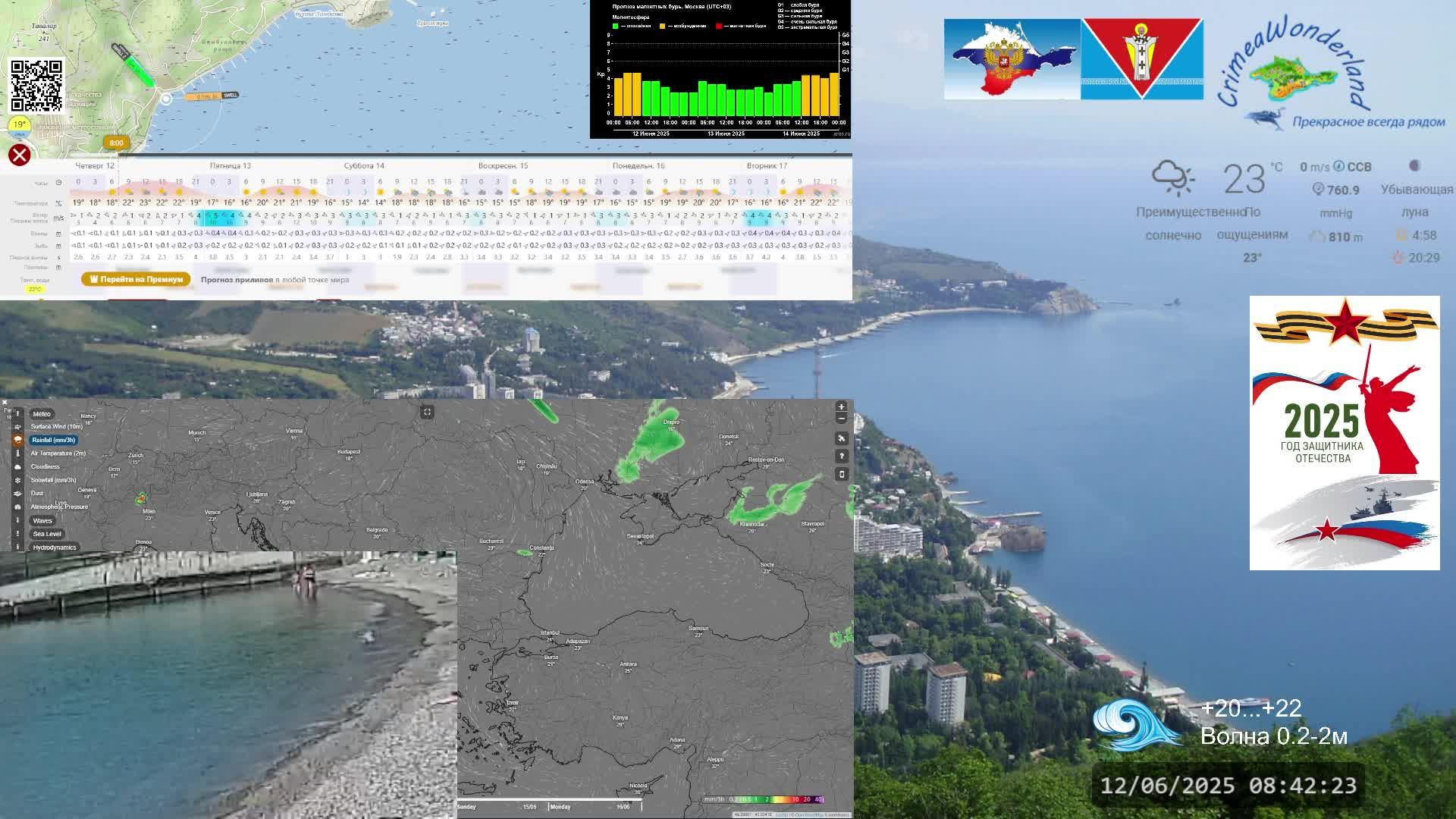Open the Sea Level menu item
Image resolution: width=1456 pixels, height=819 pixels.
(47, 534)
